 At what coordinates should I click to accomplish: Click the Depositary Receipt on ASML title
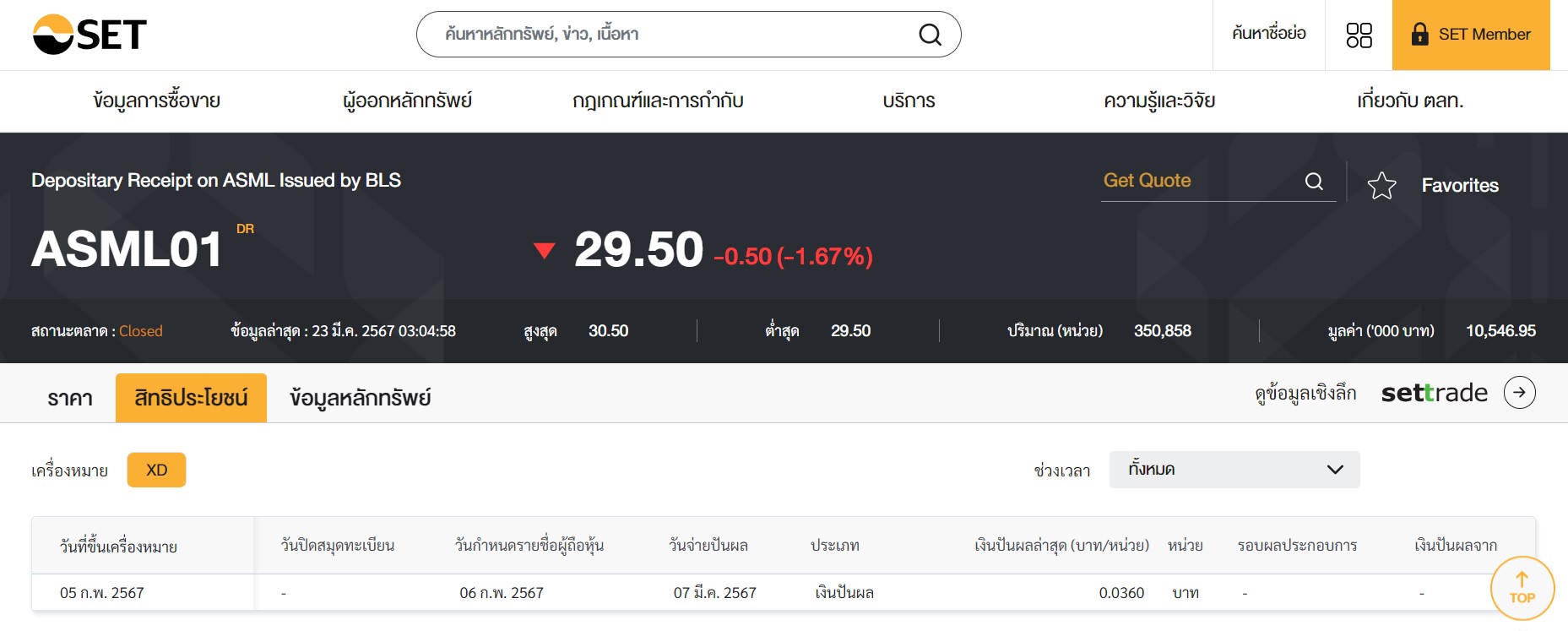216,181
